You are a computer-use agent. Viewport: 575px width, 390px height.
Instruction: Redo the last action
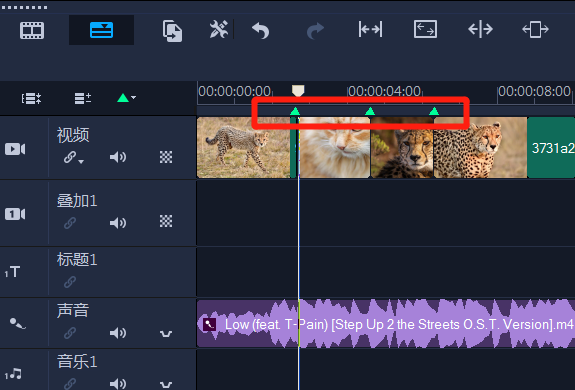click(x=315, y=31)
